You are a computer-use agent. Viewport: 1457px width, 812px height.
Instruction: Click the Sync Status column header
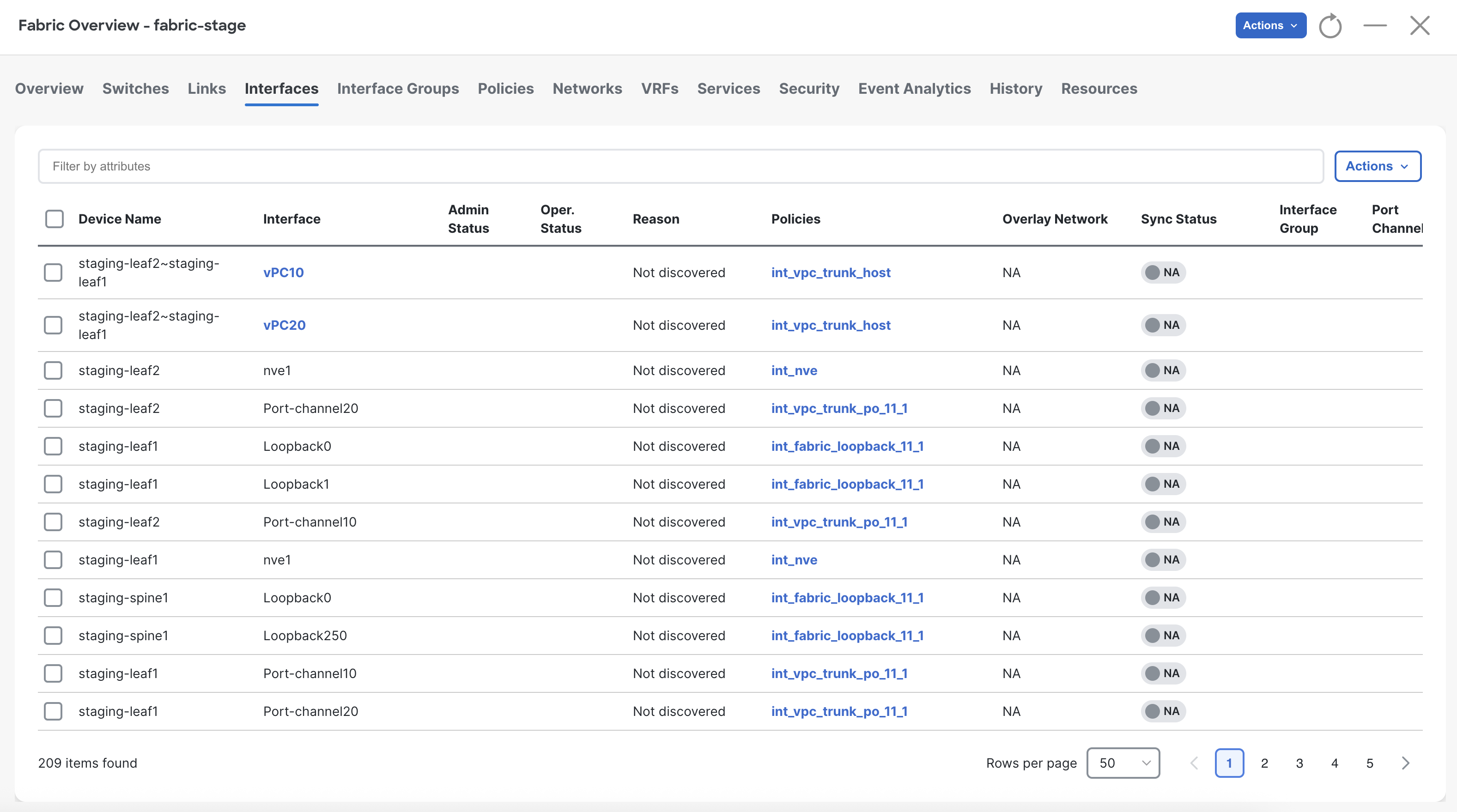click(1179, 219)
